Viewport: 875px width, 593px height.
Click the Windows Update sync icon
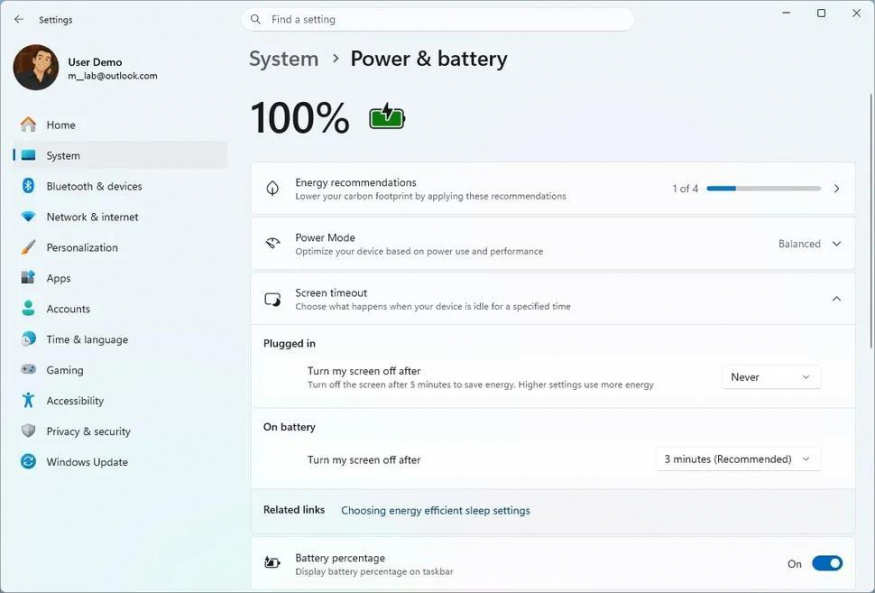28,461
